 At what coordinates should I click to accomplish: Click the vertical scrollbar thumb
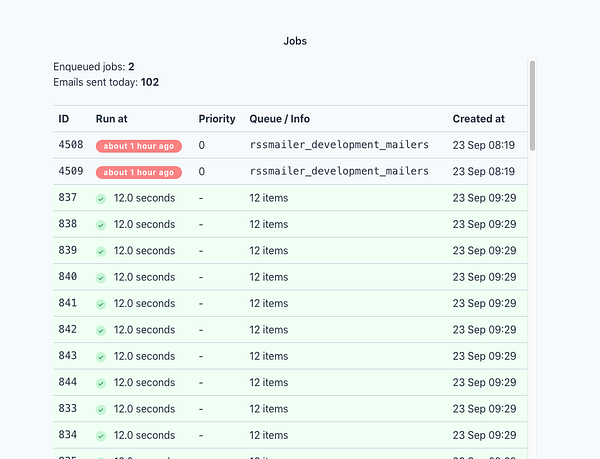(532, 106)
